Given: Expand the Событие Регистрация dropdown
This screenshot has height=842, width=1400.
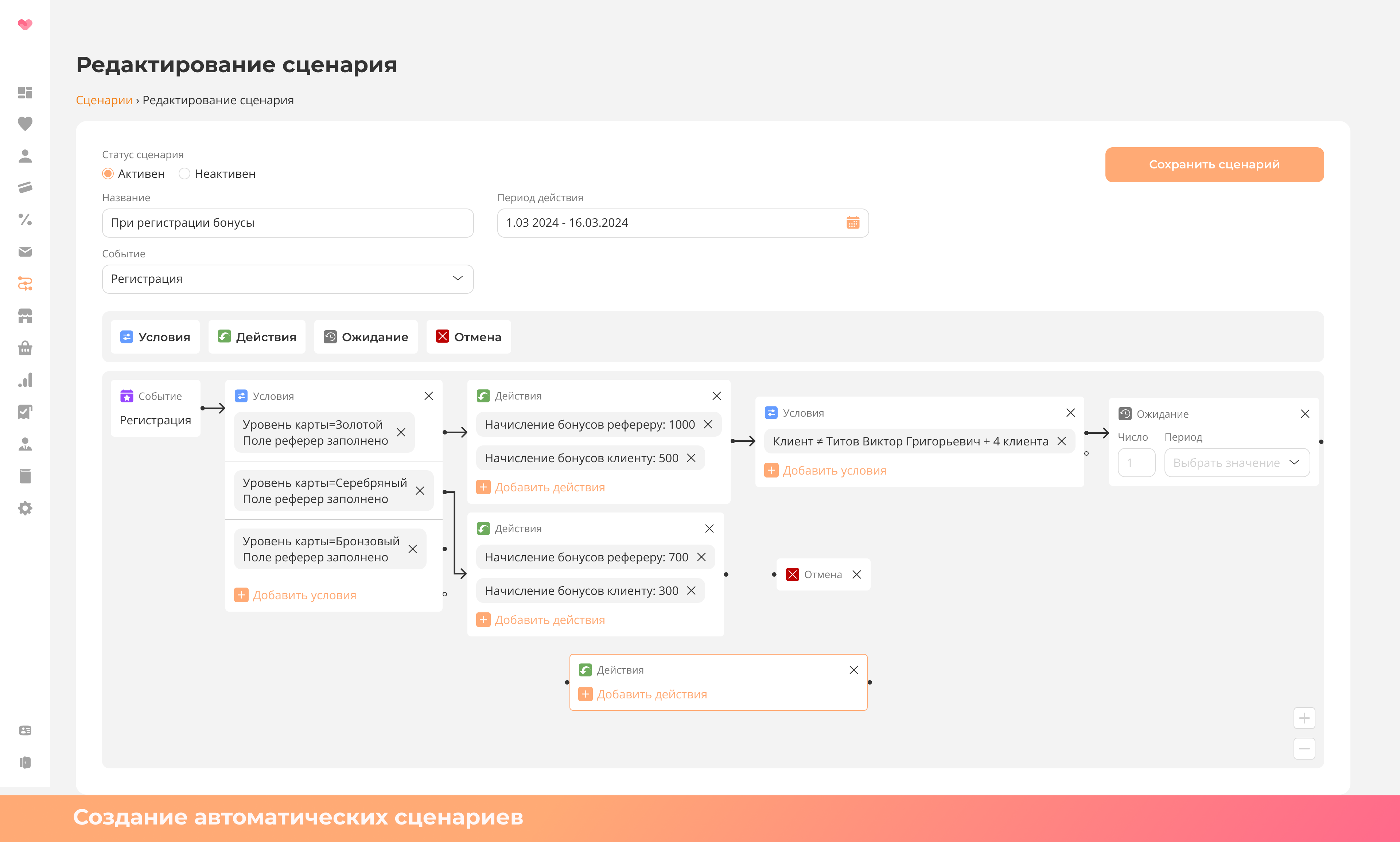Looking at the screenshot, I should click(287, 278).
